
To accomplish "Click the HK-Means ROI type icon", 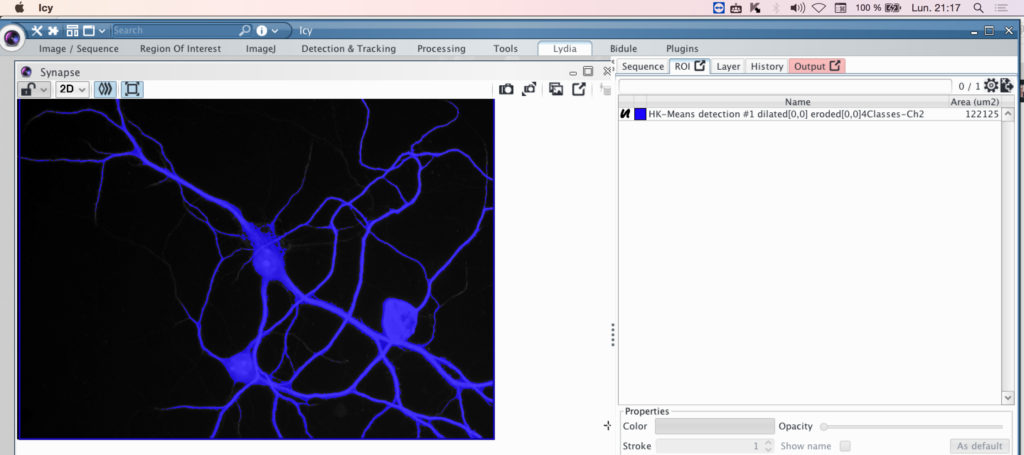I will [x=625, y=114].
